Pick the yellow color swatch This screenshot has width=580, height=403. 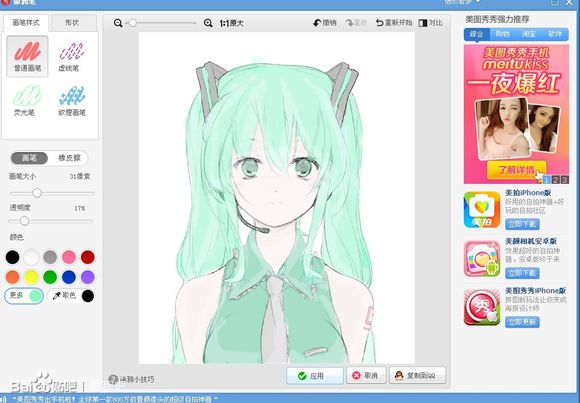[x=31, y=277]
